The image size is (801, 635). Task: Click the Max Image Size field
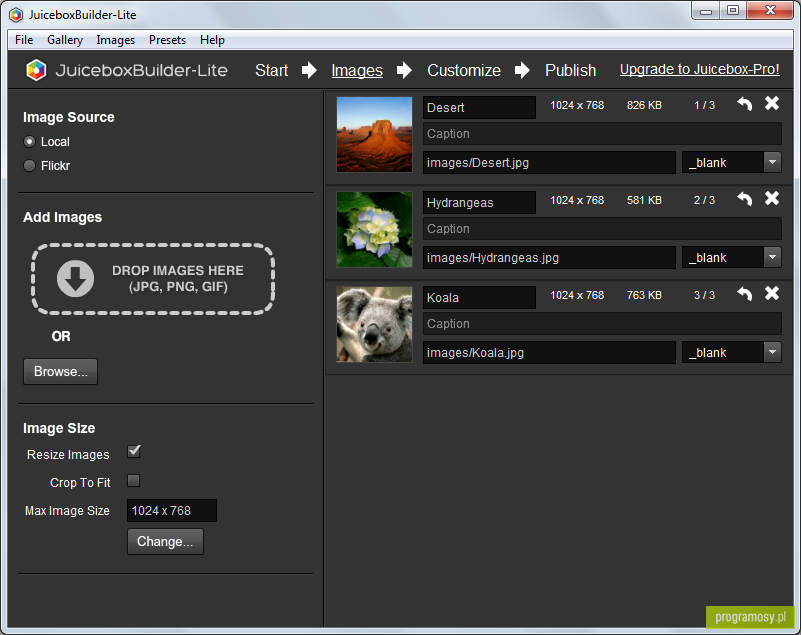[x=172, y=510]
